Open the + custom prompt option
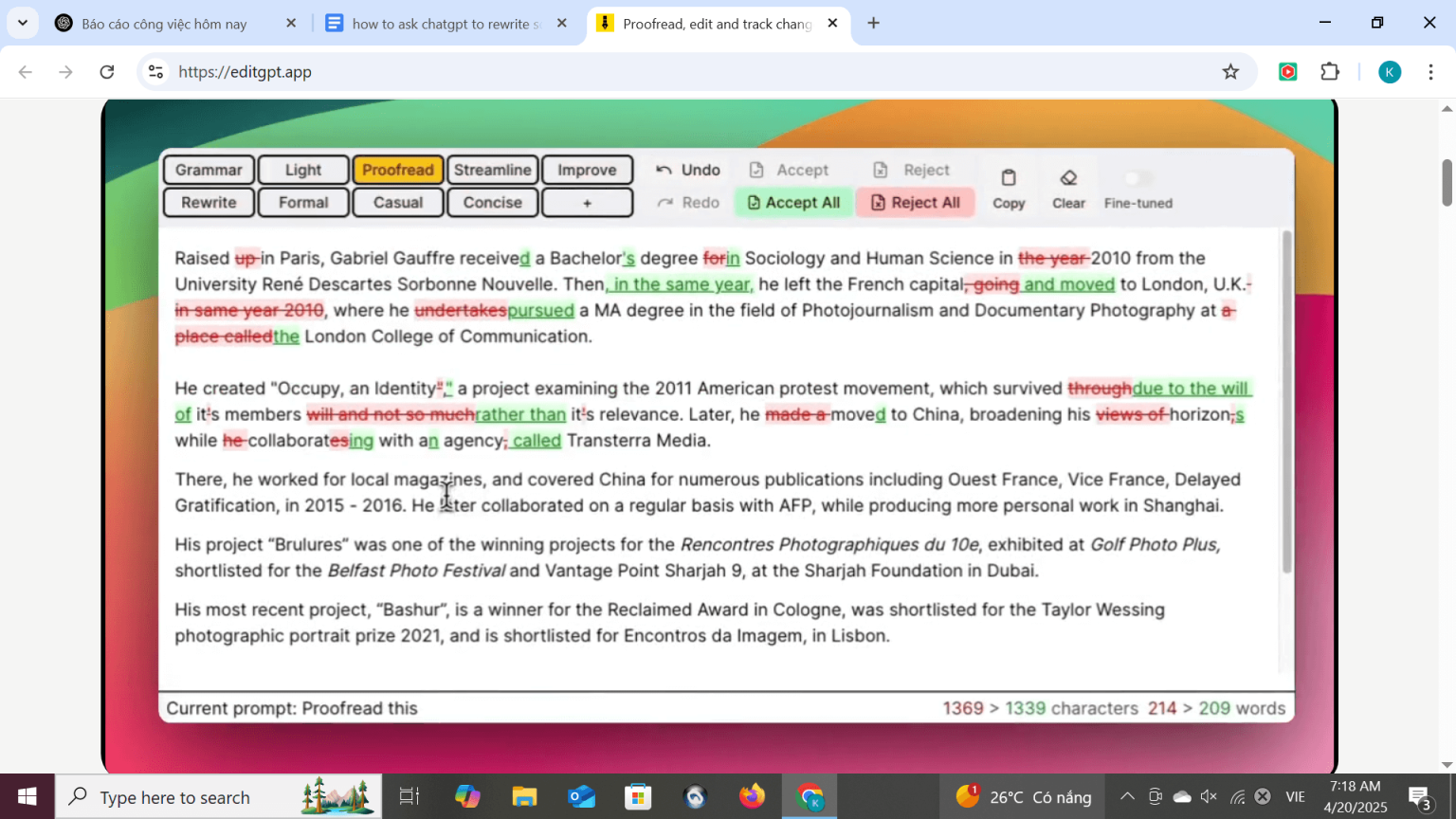This screenshot has height=819, width=1456. 587,202
